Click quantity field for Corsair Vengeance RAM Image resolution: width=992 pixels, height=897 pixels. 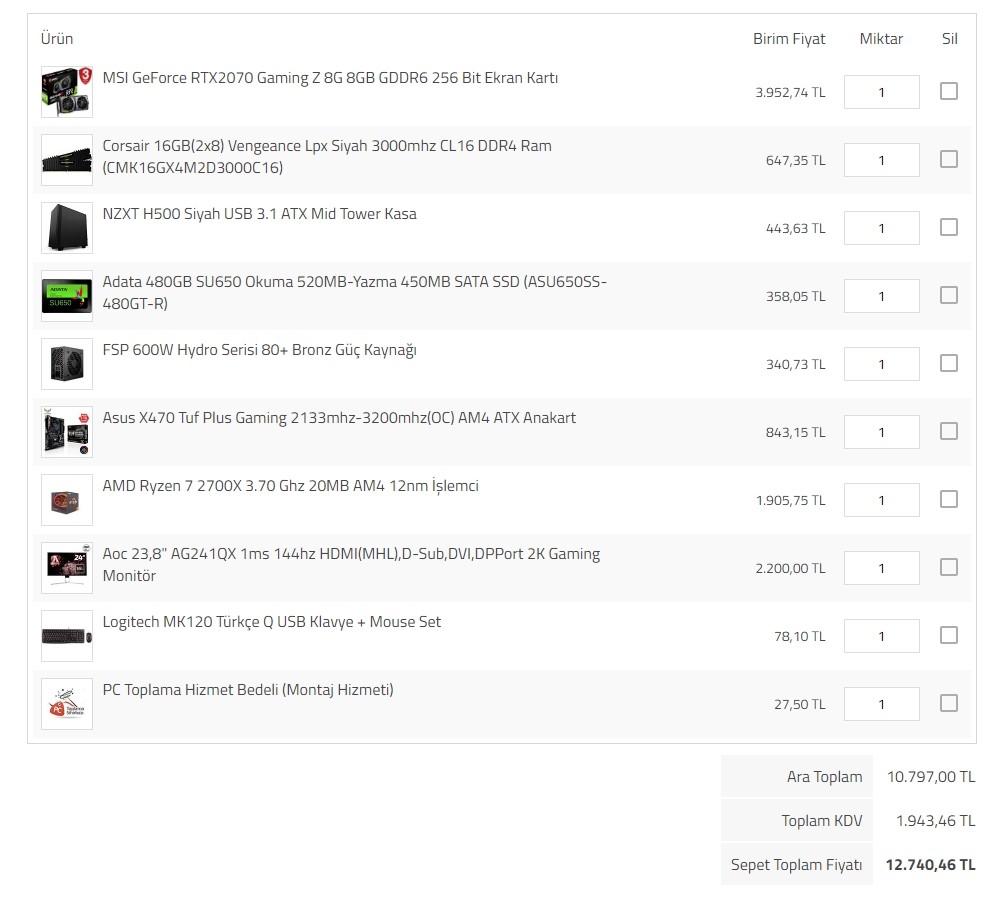[881, 160]
